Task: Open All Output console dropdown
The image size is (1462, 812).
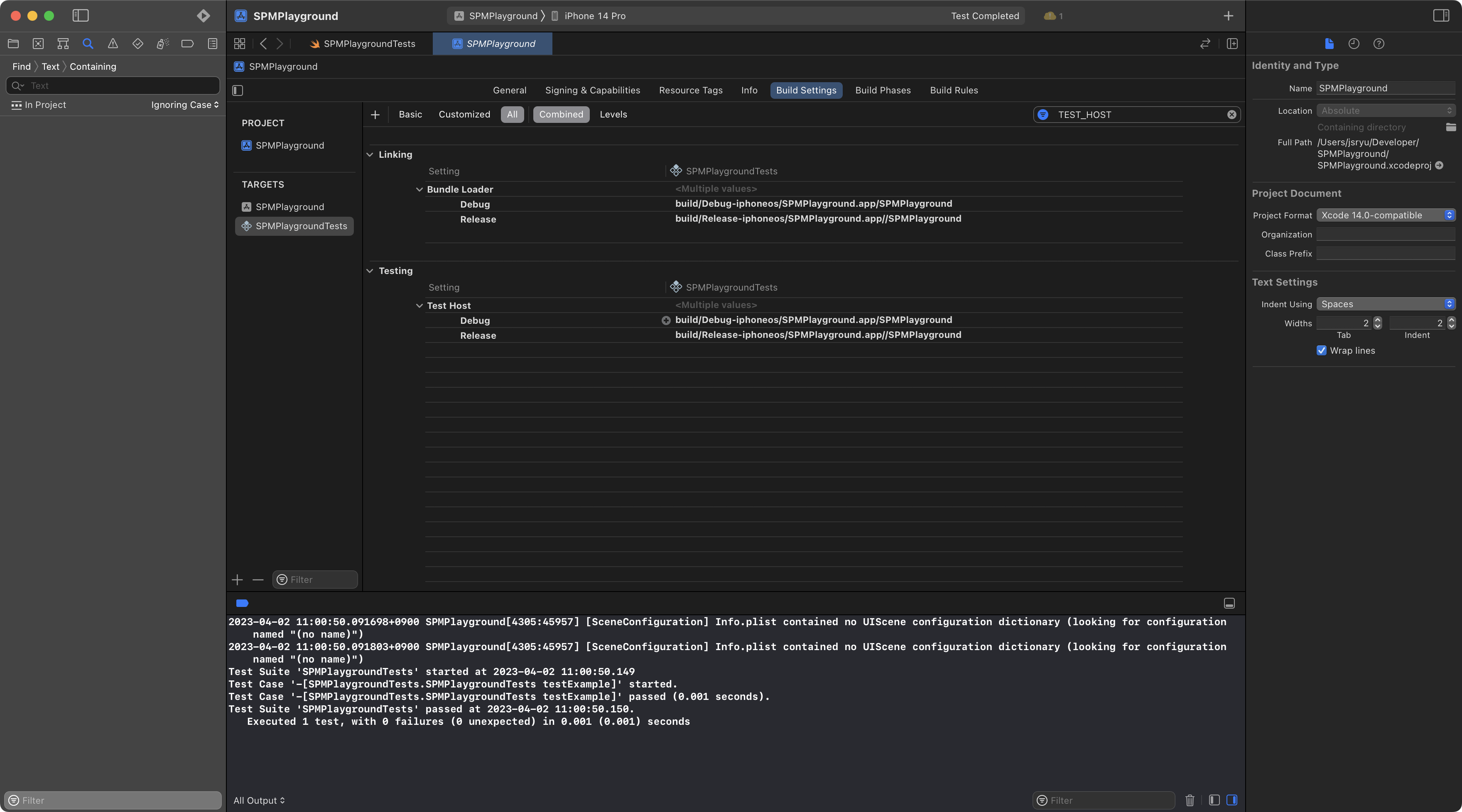Action: 259,800
